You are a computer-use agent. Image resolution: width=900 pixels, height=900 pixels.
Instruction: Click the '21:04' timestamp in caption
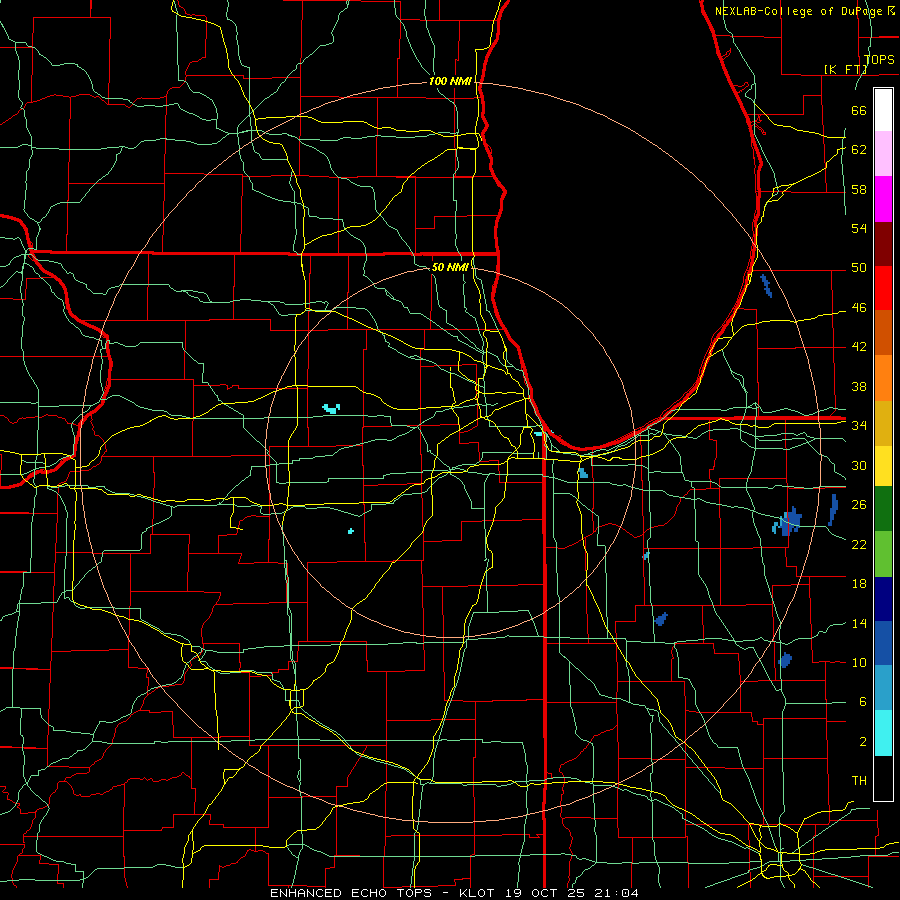(617, 893)
